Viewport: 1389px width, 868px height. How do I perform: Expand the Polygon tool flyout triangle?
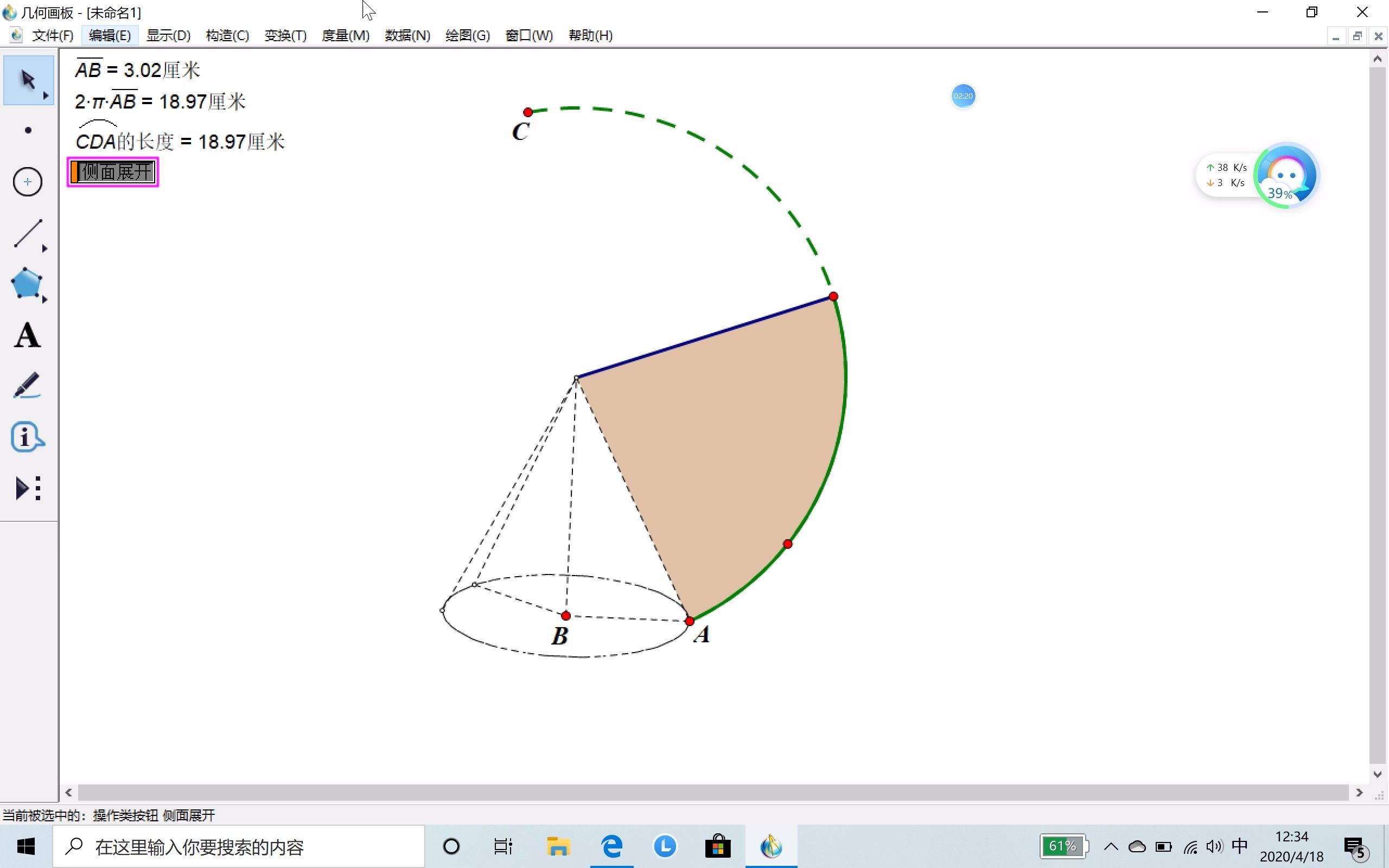(45, 299)
